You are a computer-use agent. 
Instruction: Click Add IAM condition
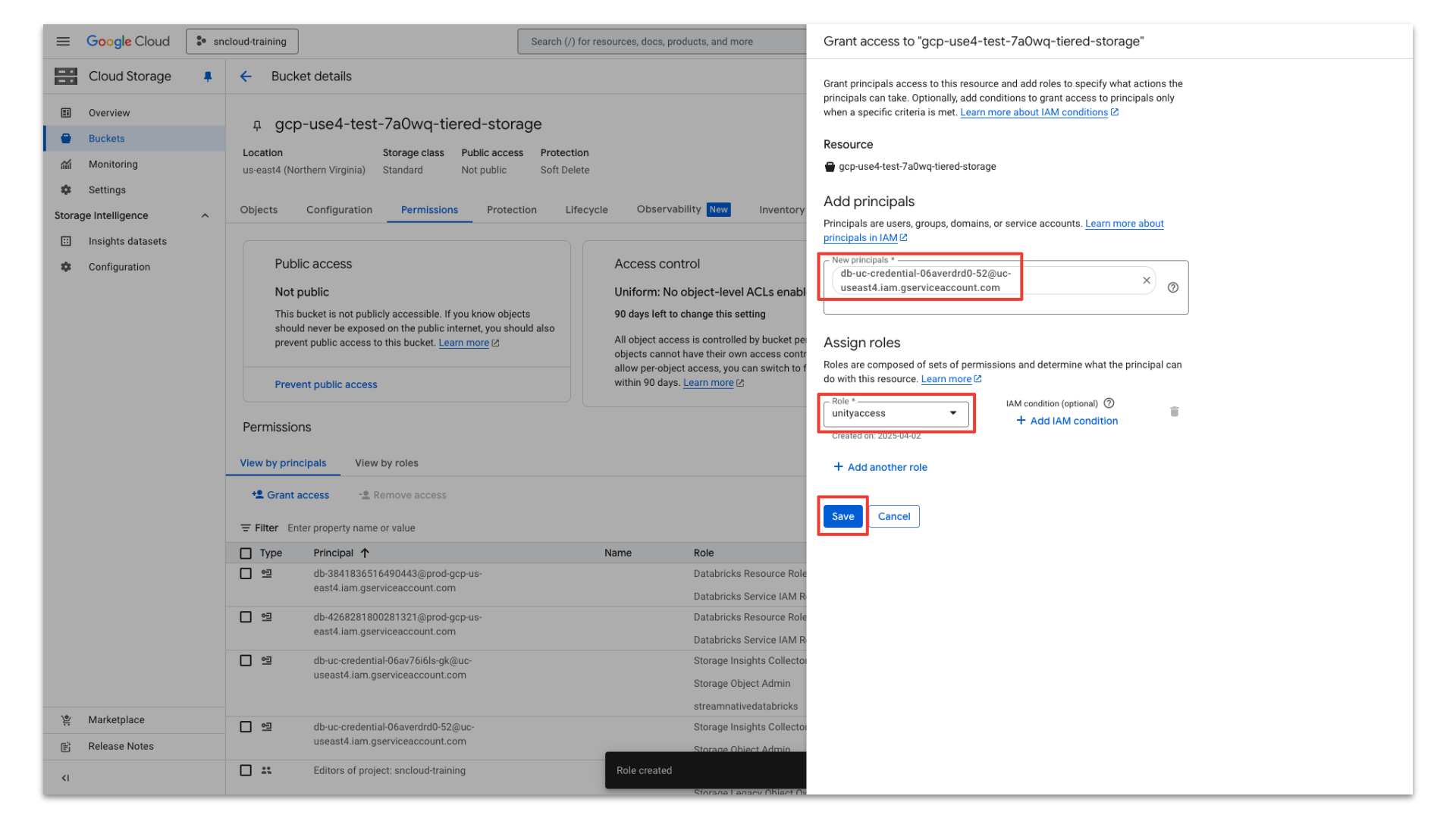[1067, 422]
